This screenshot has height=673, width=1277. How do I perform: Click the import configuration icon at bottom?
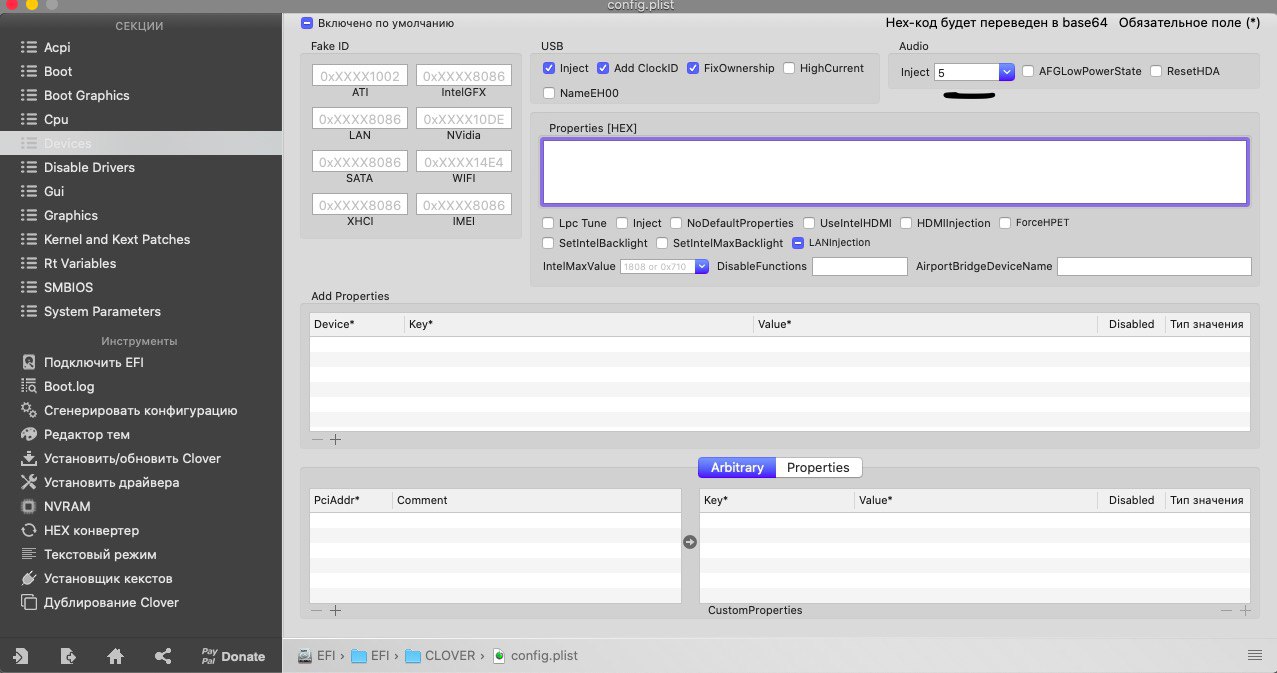(21, 656)
